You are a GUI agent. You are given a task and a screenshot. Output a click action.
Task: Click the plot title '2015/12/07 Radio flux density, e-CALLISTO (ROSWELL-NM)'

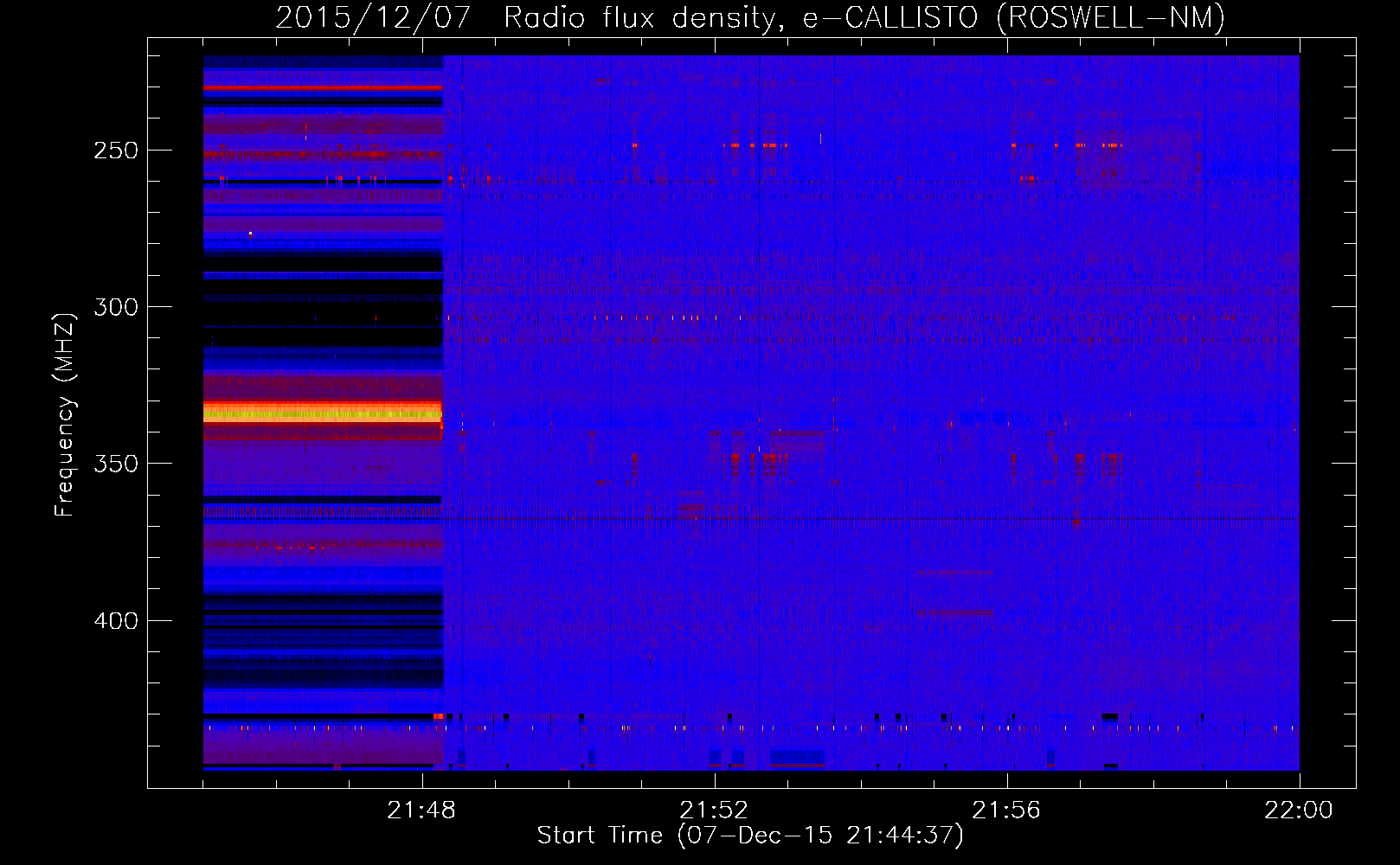click(750, 17)
